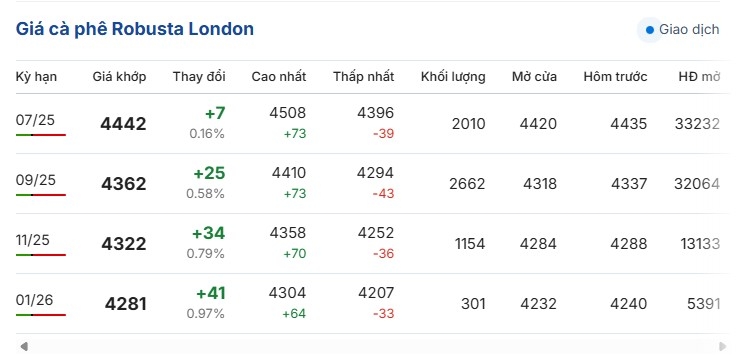Sort by Giá khớp column header

(x=119, y=77)
